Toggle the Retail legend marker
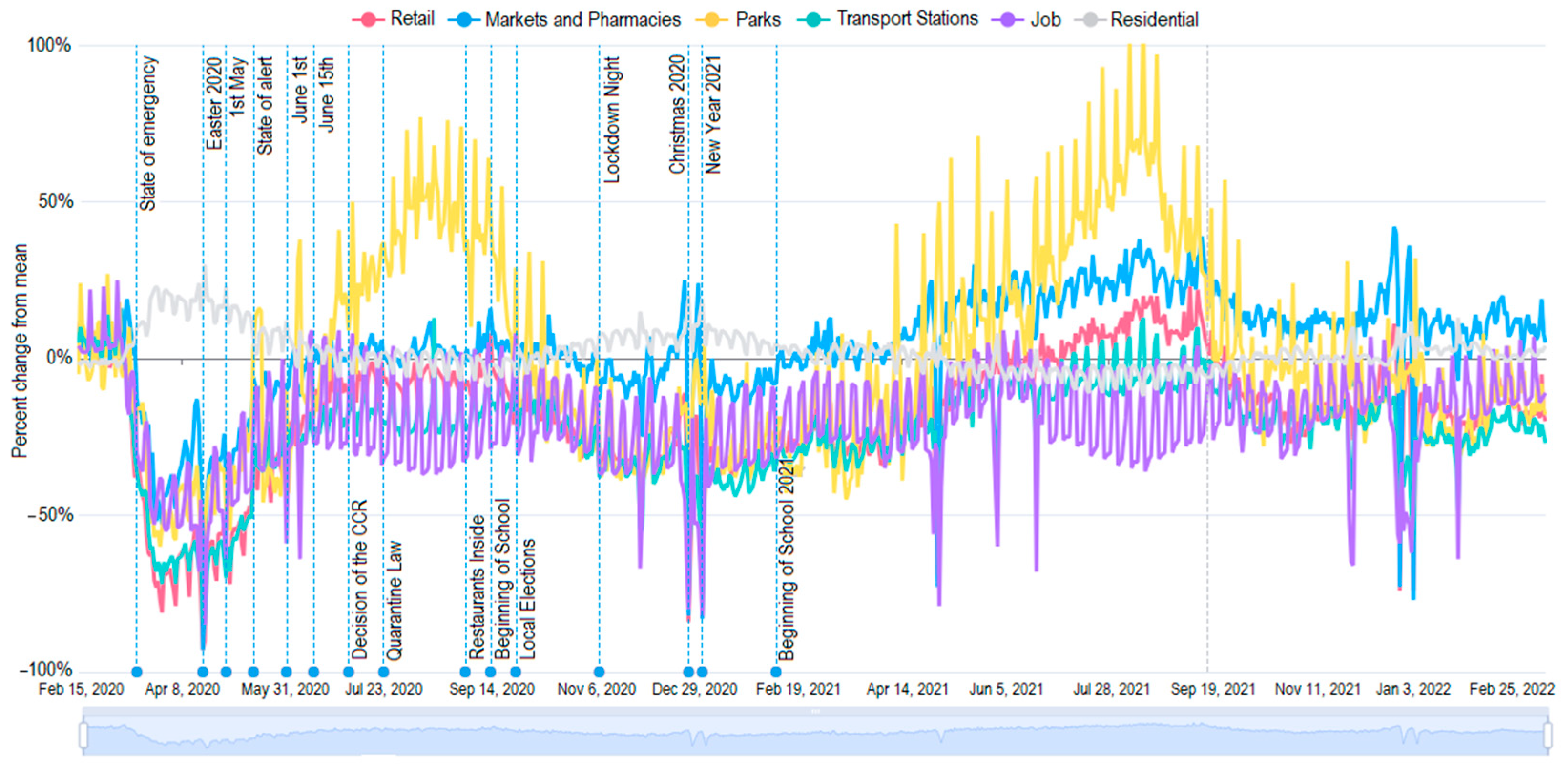The height and width of the screenshot is (768, 1568). click(x=368, y=20)
